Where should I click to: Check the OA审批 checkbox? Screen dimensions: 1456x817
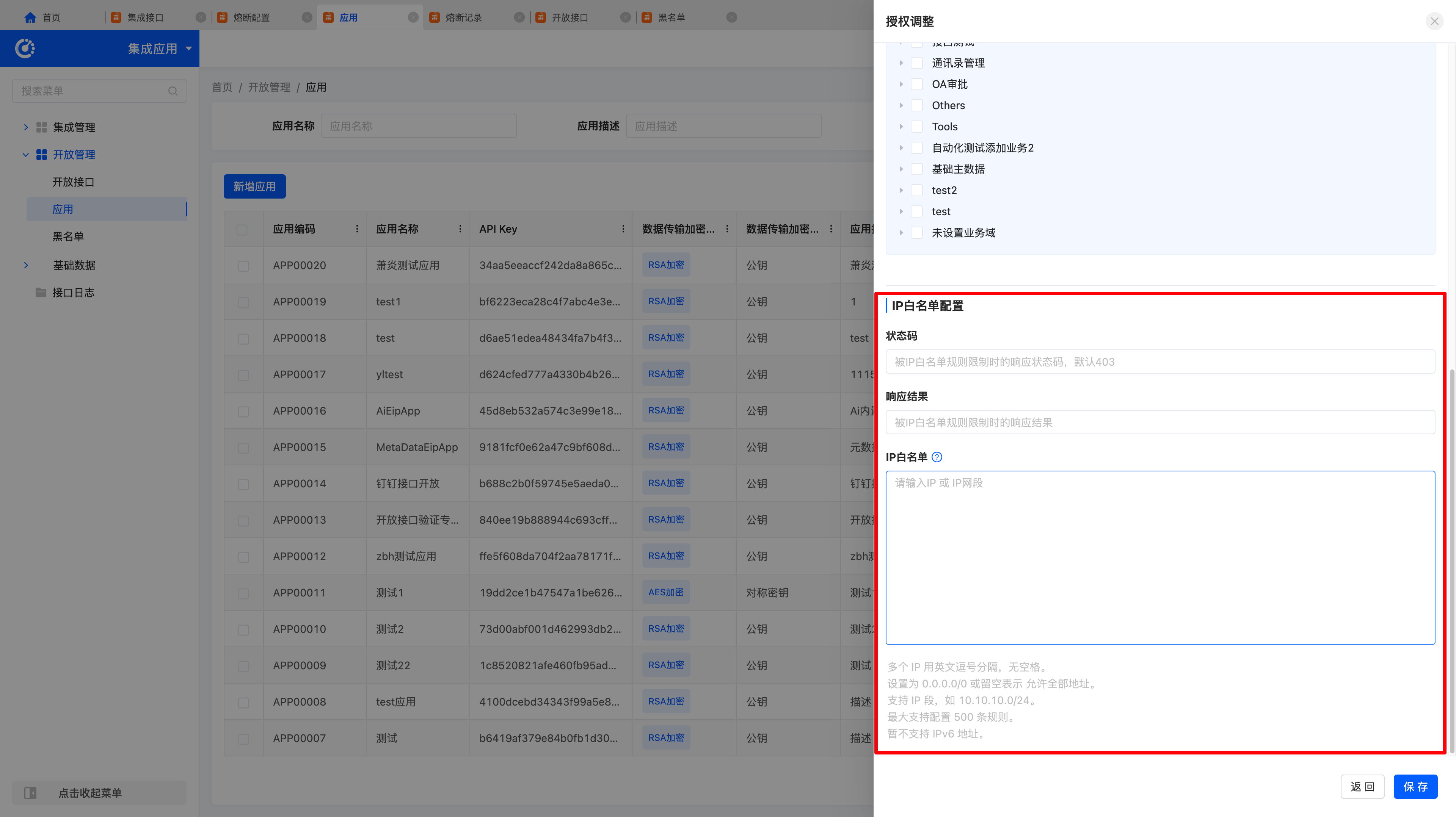tap(917, 84)
